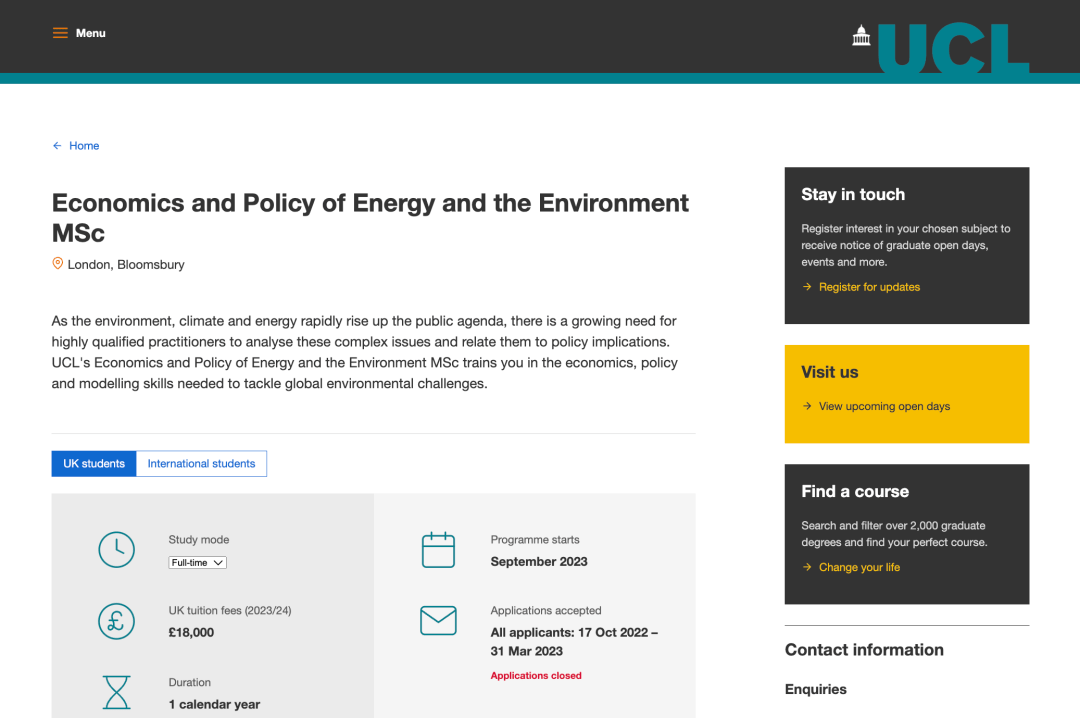
Task: Open the Study mode Full-time dropdown
Action: 198,563
